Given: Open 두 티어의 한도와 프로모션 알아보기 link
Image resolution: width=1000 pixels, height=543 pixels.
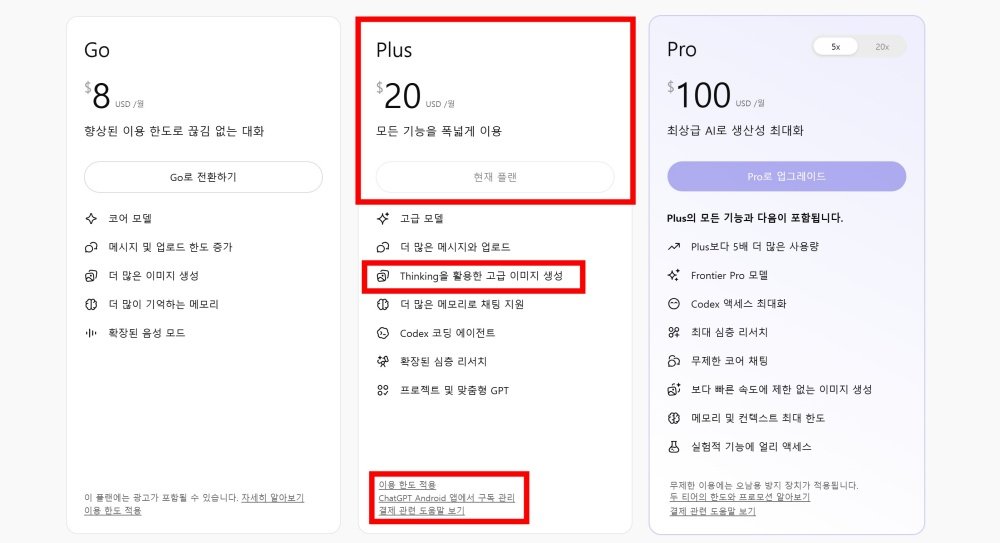Looking at the screenshot, I should click(x=739, y=497).
